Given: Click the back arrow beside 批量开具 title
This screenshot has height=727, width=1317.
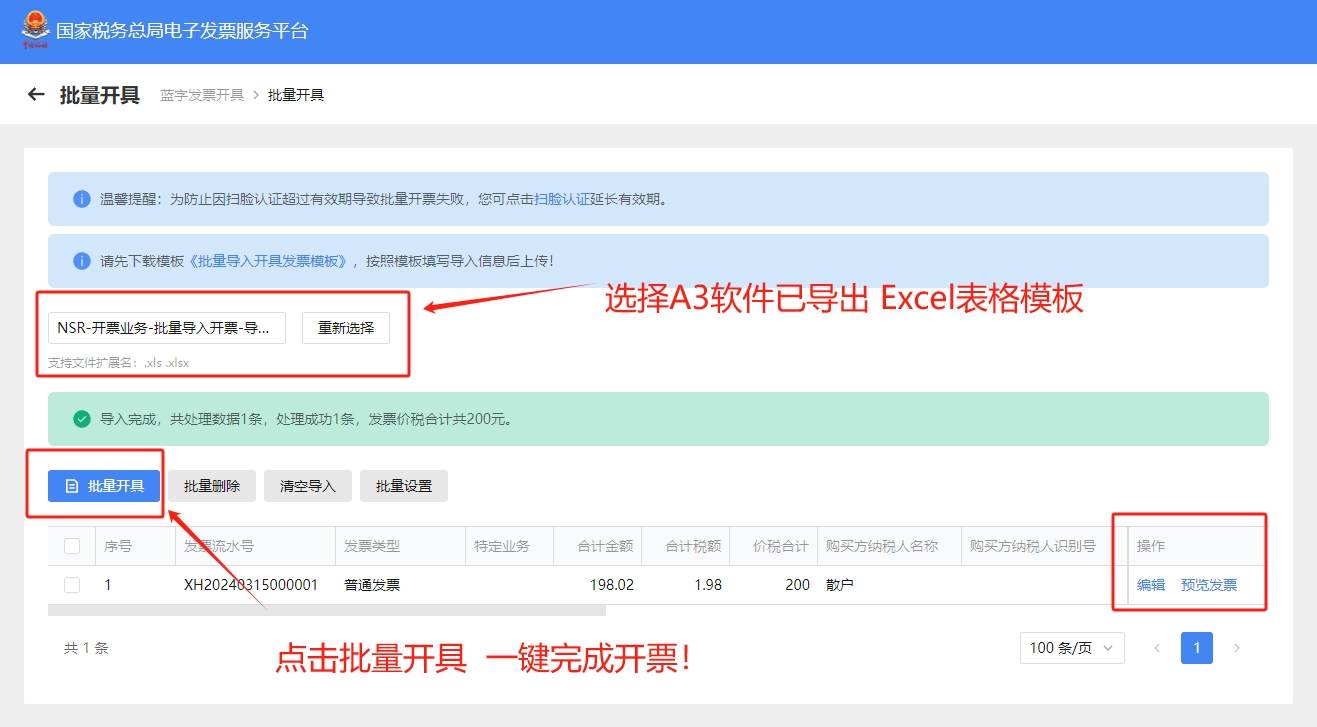Looking at the screenshot, I should pyautogui.click(x=36, y=94).
